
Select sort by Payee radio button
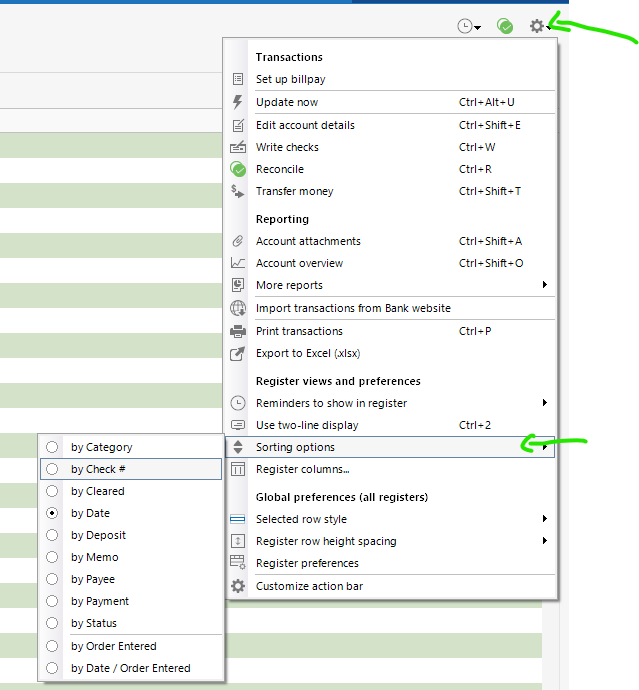click(52, 579)
